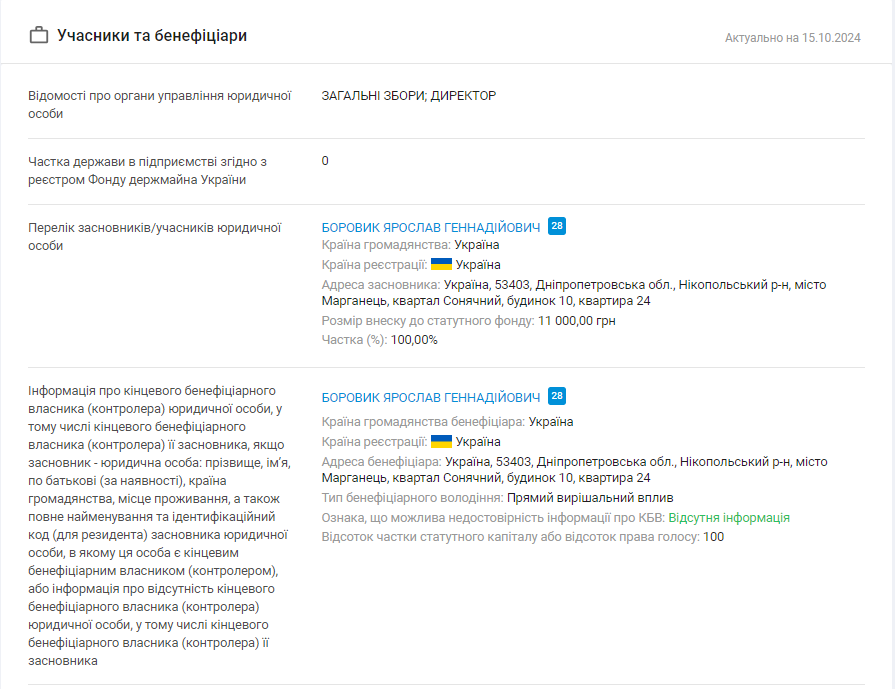Click Прямий вирішальний вплив ownership type
The height and width of the screenshot is (689, 895).
pos(590,498)
